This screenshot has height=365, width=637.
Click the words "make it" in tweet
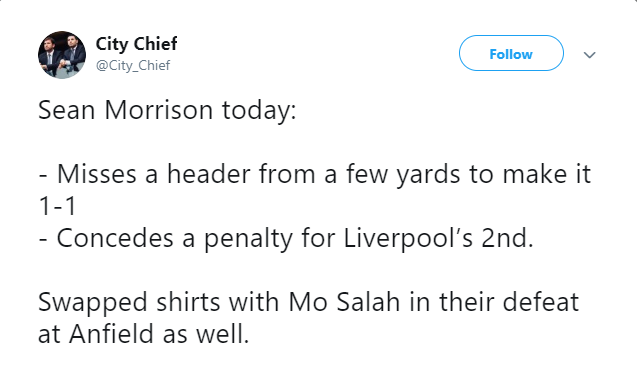click(547, 175)
